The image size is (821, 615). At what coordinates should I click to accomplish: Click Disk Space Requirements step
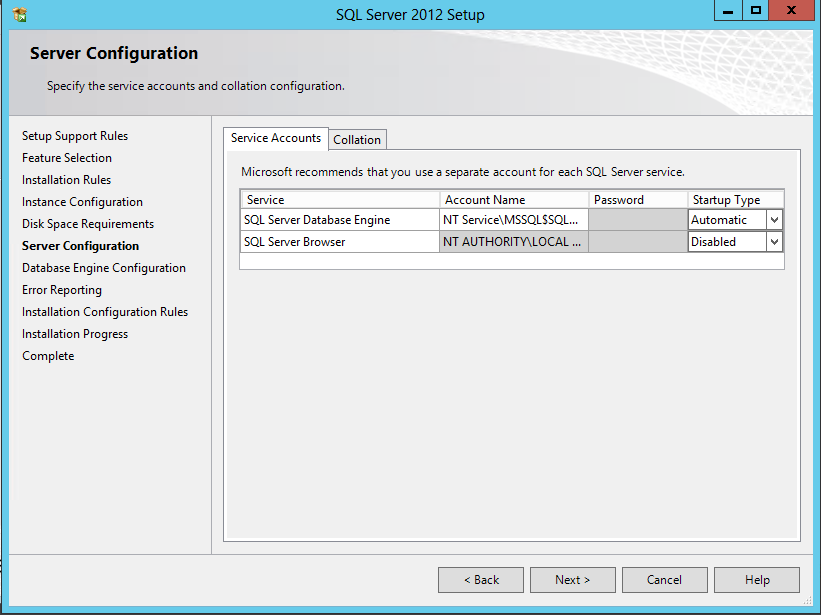pyautogui.click(x=88, y=224)
